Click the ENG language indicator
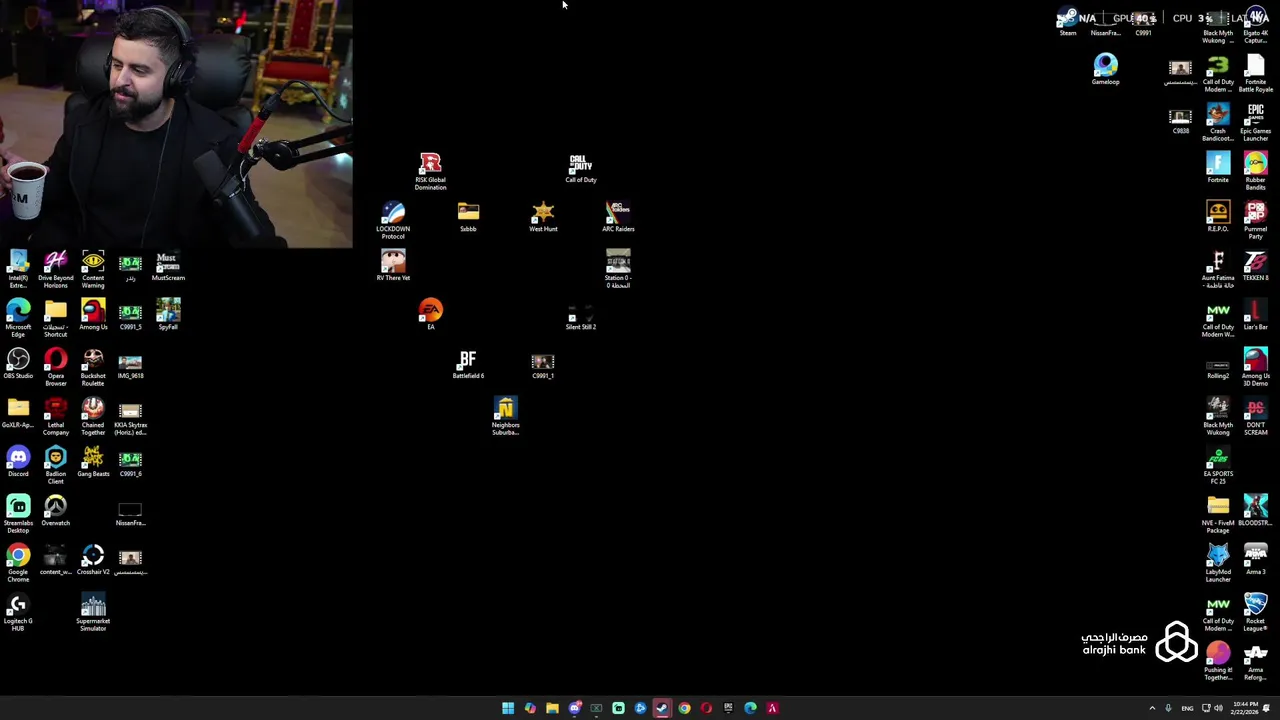The height and width of the screenshot is (720, 1280). [x=1187, y=708]
